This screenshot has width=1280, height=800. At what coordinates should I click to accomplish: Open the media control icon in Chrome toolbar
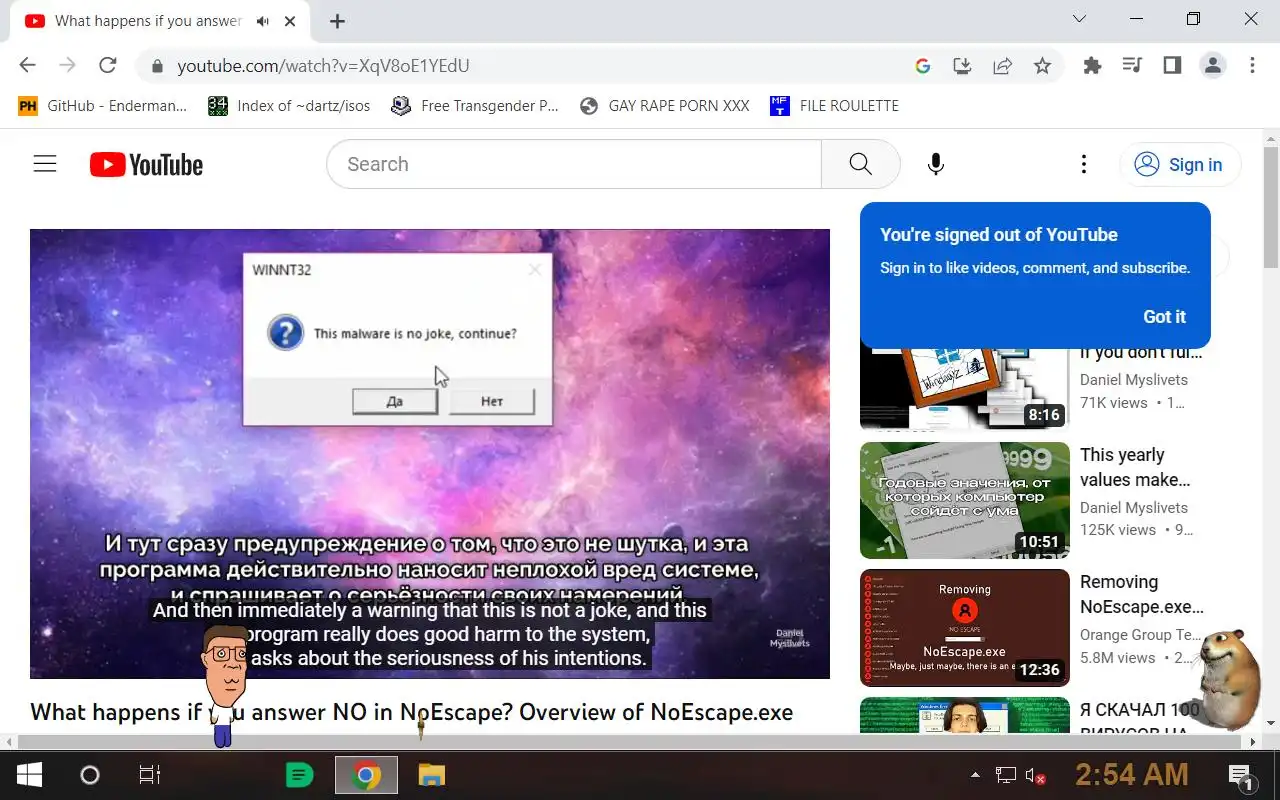1132,66
